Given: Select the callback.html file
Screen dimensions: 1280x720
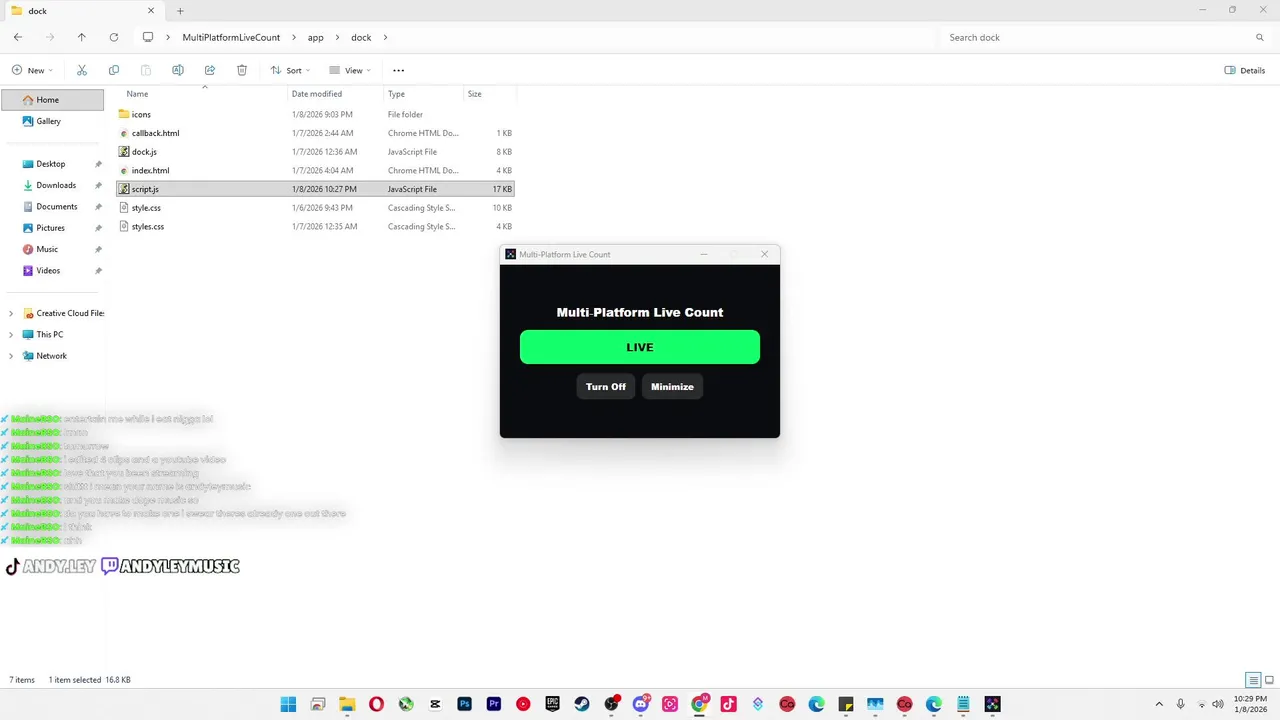Looking at the screenshot, I should coord(315,133).
